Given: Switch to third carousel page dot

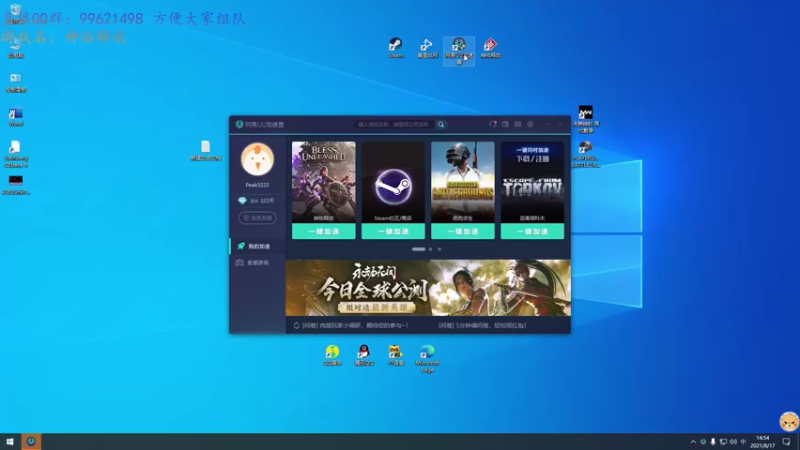Looking at the screenshot, I should (x=439, y=249).
